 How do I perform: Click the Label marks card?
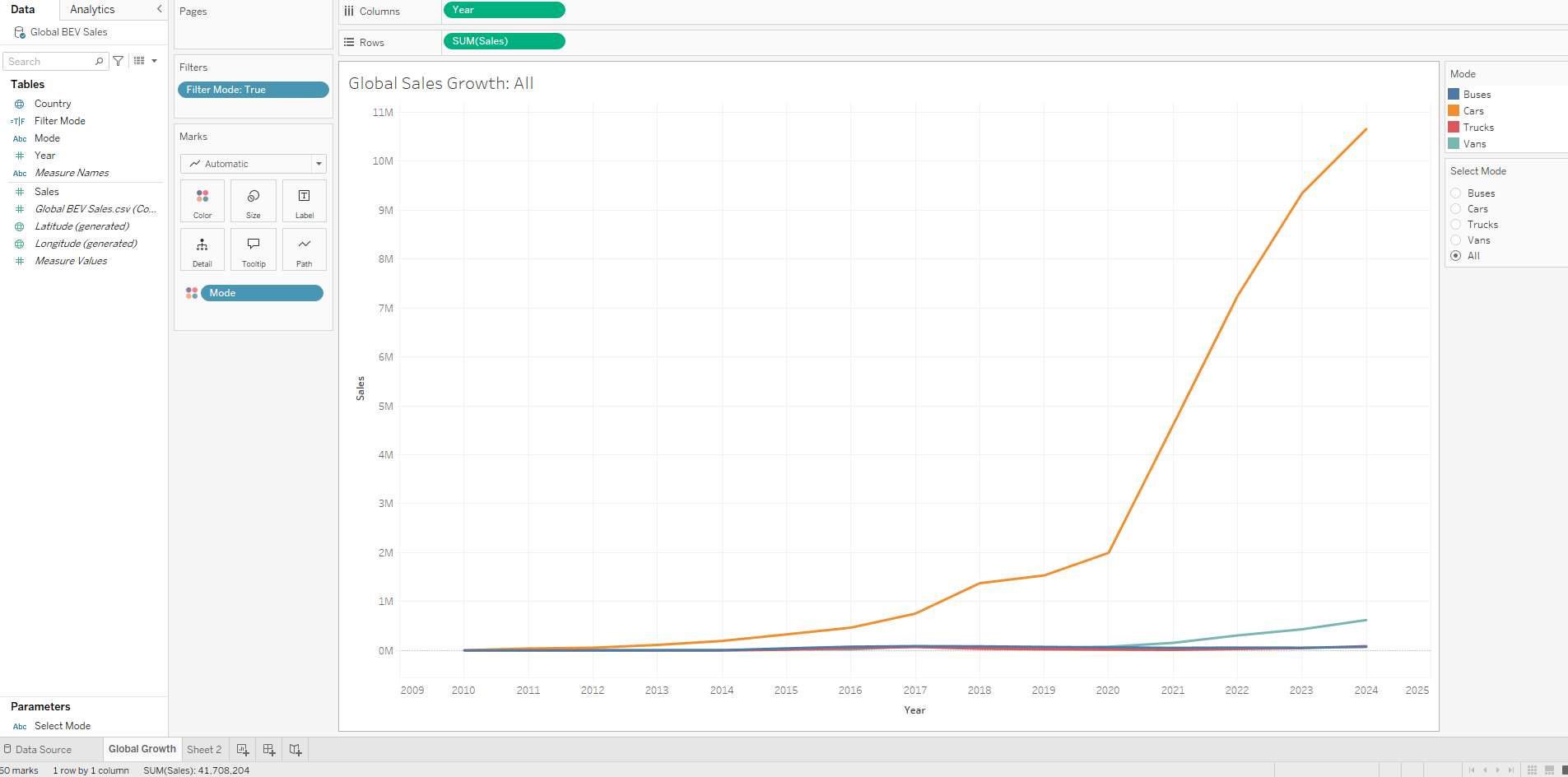click(x=305, y=202)
